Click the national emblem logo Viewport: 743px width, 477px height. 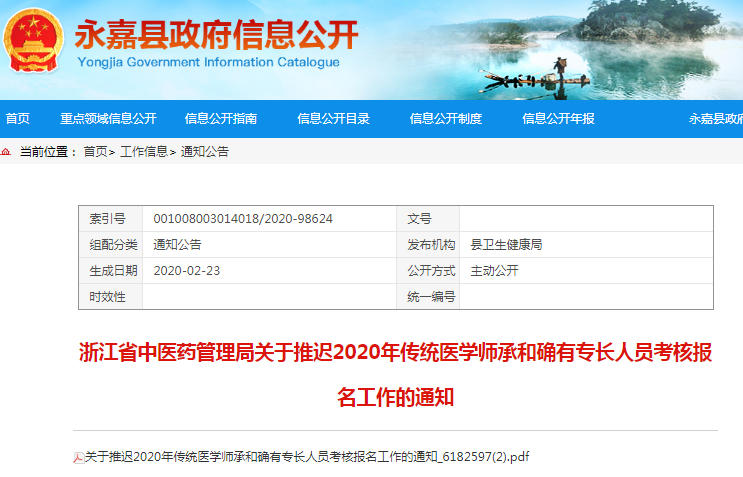pyautogui.click(x=35, y=41)
